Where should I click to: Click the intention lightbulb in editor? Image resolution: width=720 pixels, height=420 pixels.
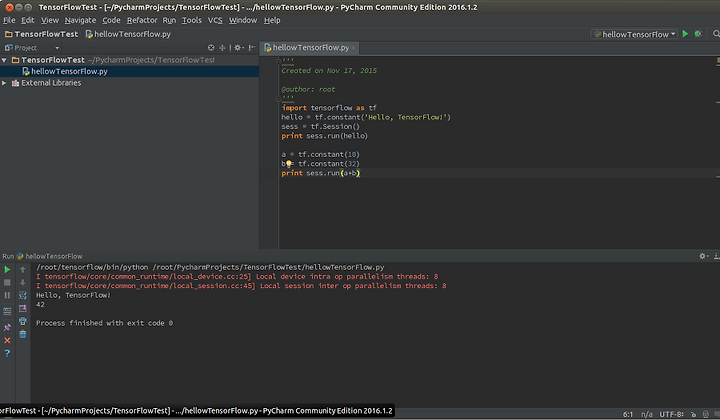289,164
